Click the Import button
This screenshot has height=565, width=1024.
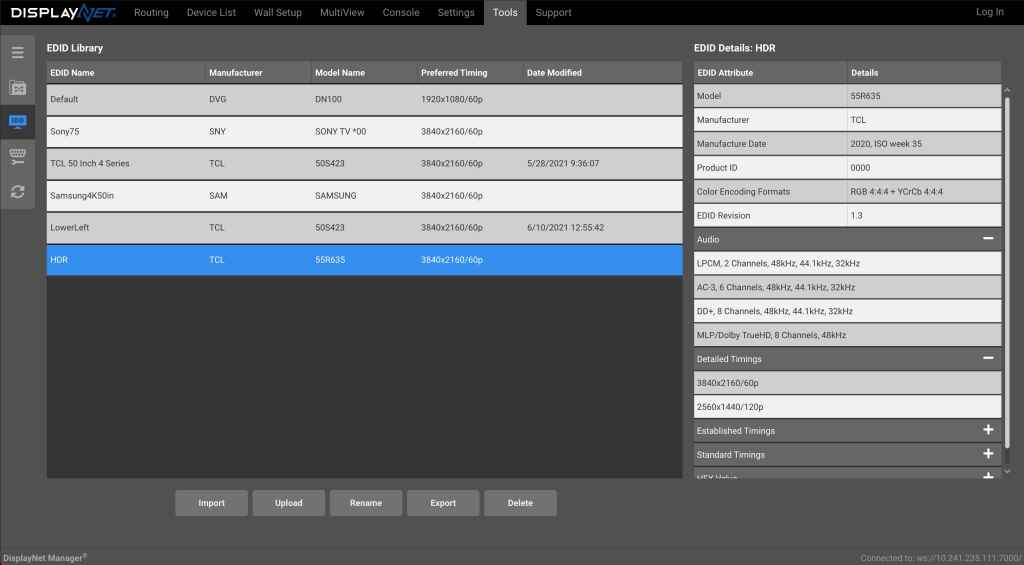[212, 503]
